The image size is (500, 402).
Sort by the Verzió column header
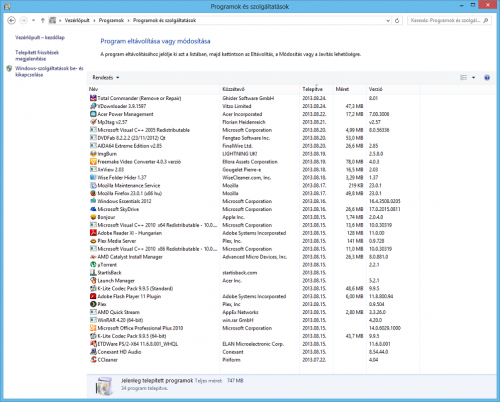(393, 89)
